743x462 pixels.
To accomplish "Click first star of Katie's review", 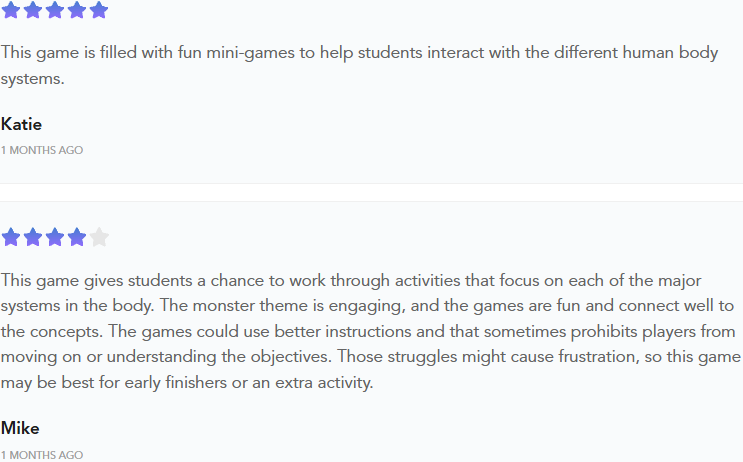I will click(x=11, y=10).
